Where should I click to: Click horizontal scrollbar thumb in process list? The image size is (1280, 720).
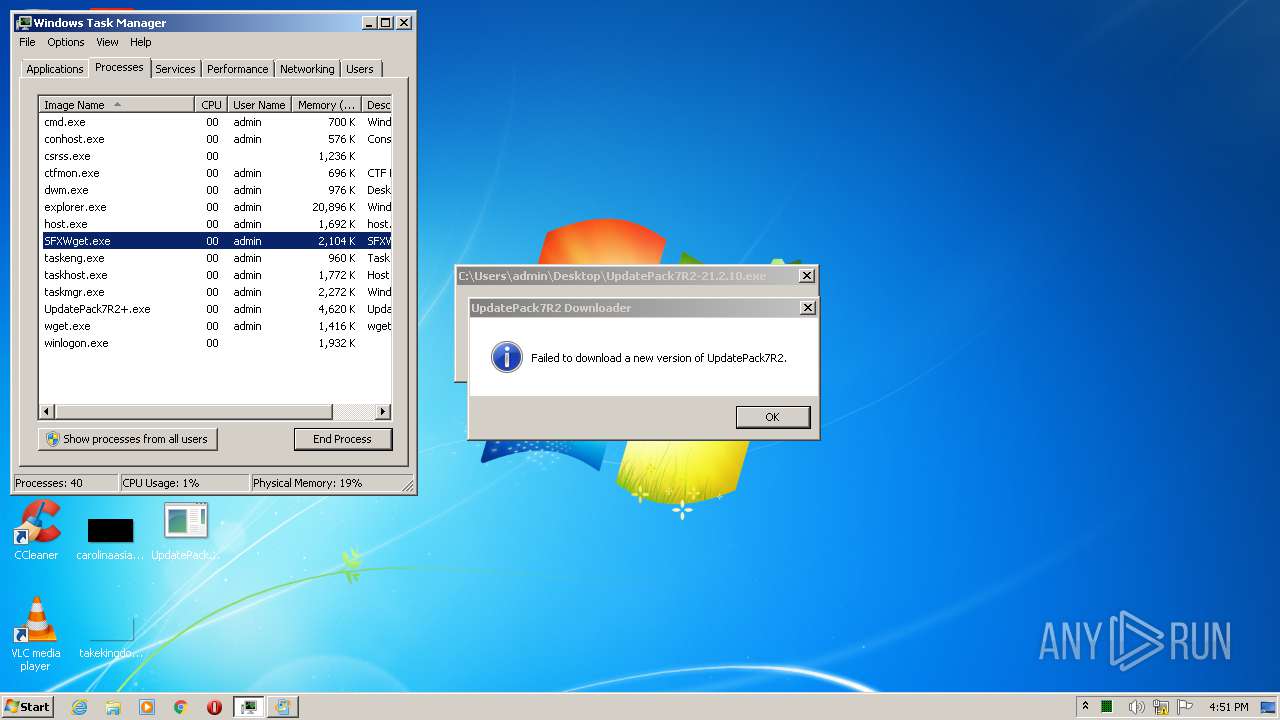(194, 412)
